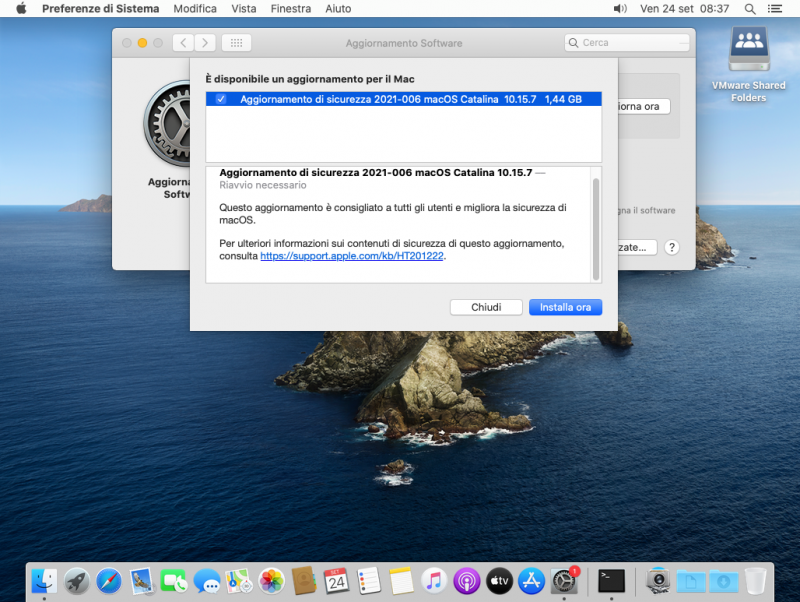800x602 pixels.
Task: Click the update description scrollbar
Action: click(595, 229)
